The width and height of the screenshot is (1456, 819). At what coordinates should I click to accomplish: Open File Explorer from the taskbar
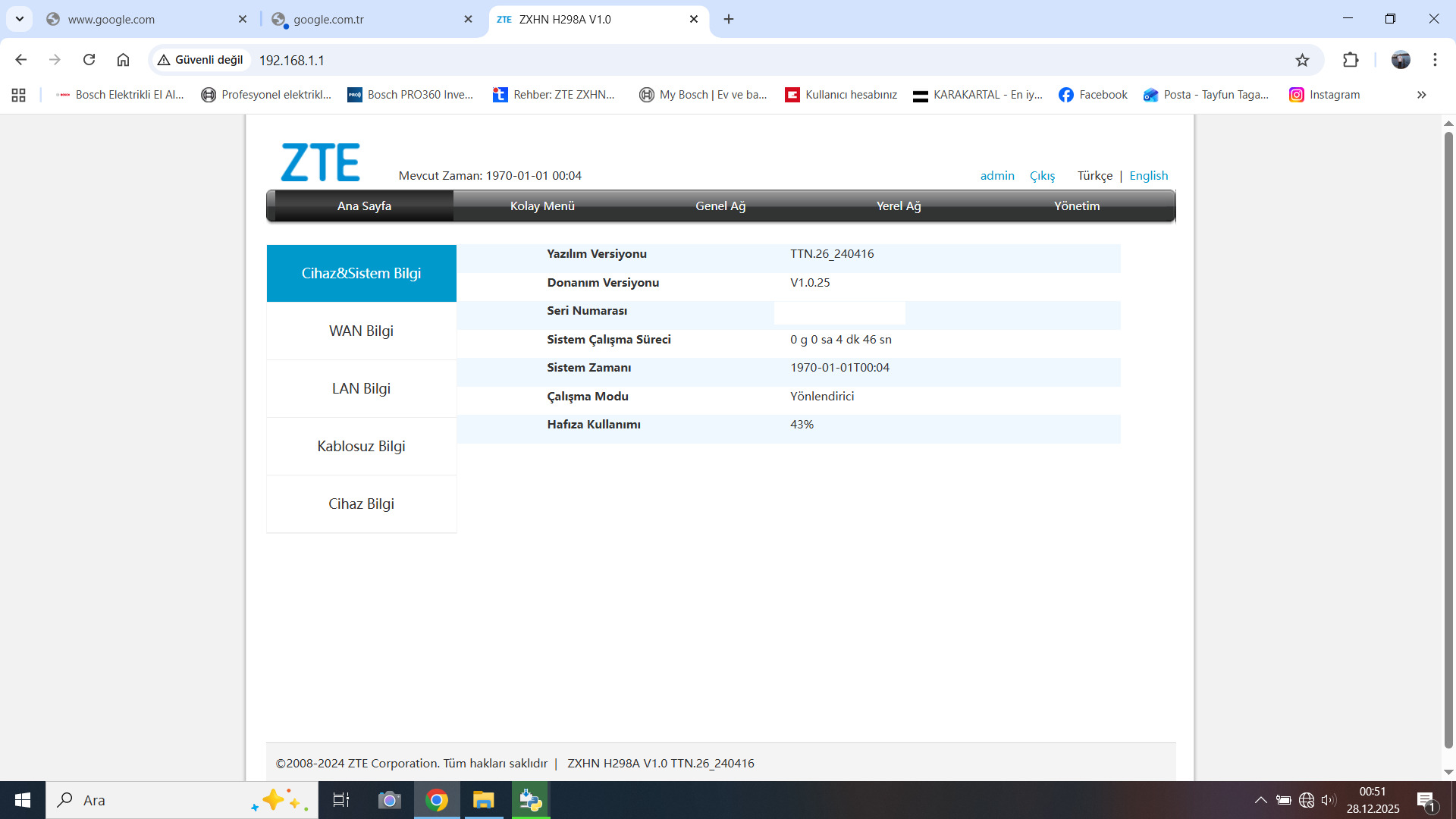pyautogui.click(x=484, y=800)
